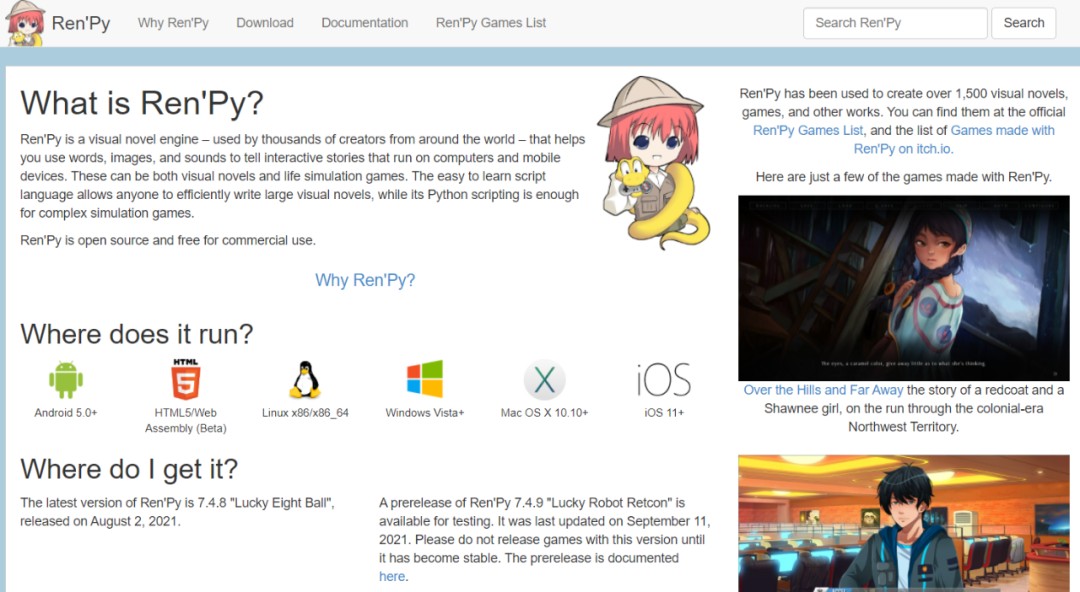Image resolution: width=1080 pixels, height=592 pixels.
Task: Click the iOS logo icon
Action: (664, 380)
